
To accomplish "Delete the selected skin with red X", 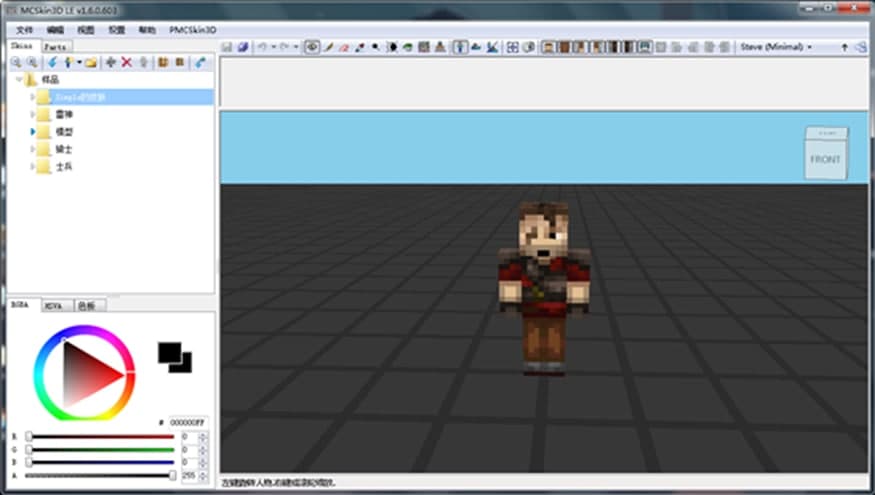I will (x=127, y=63).
